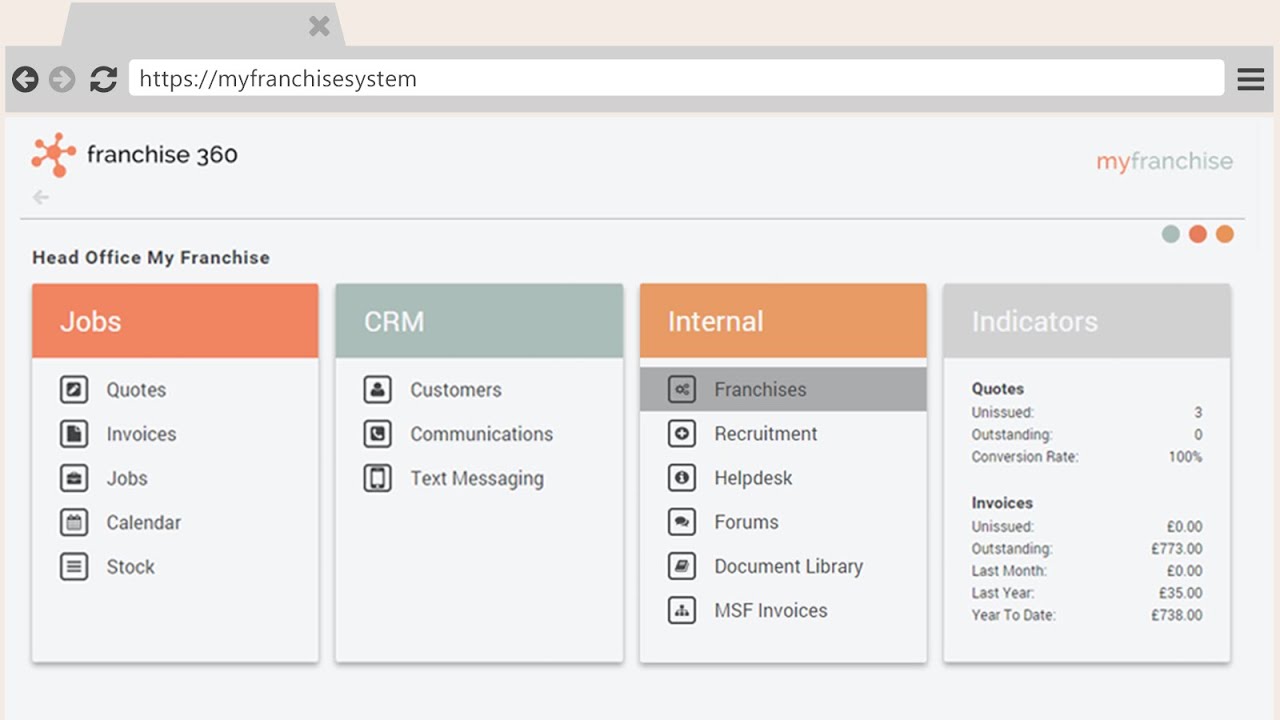Click the CRM card header
Screen dimensions: 1280x720
479,321
